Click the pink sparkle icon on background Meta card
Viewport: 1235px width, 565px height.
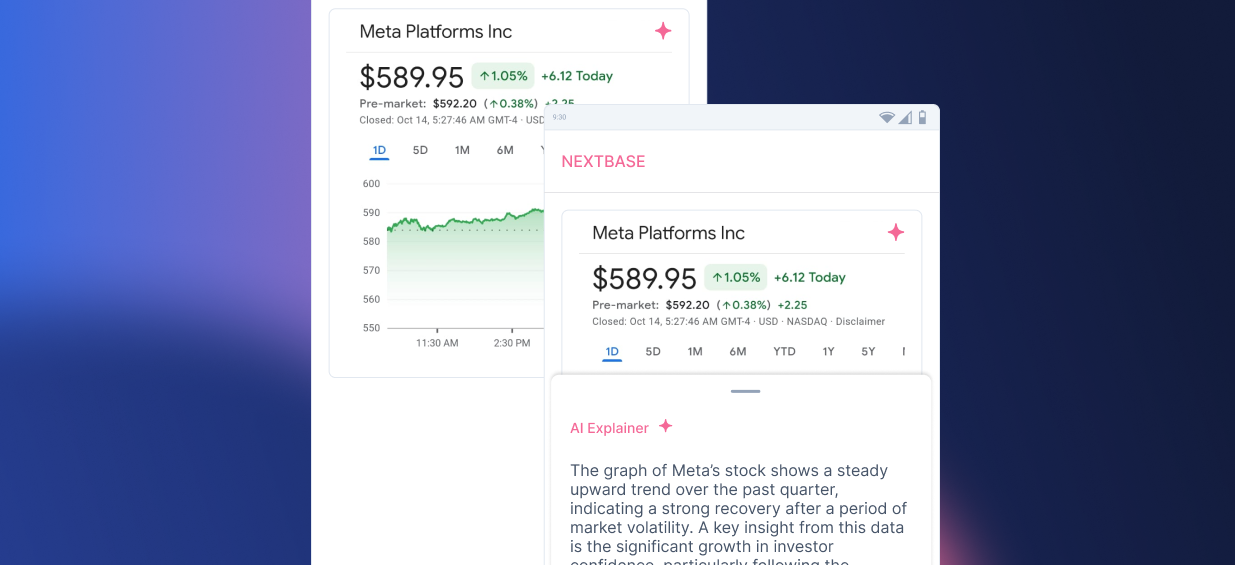pyautogui.click(x=663, y=31)
